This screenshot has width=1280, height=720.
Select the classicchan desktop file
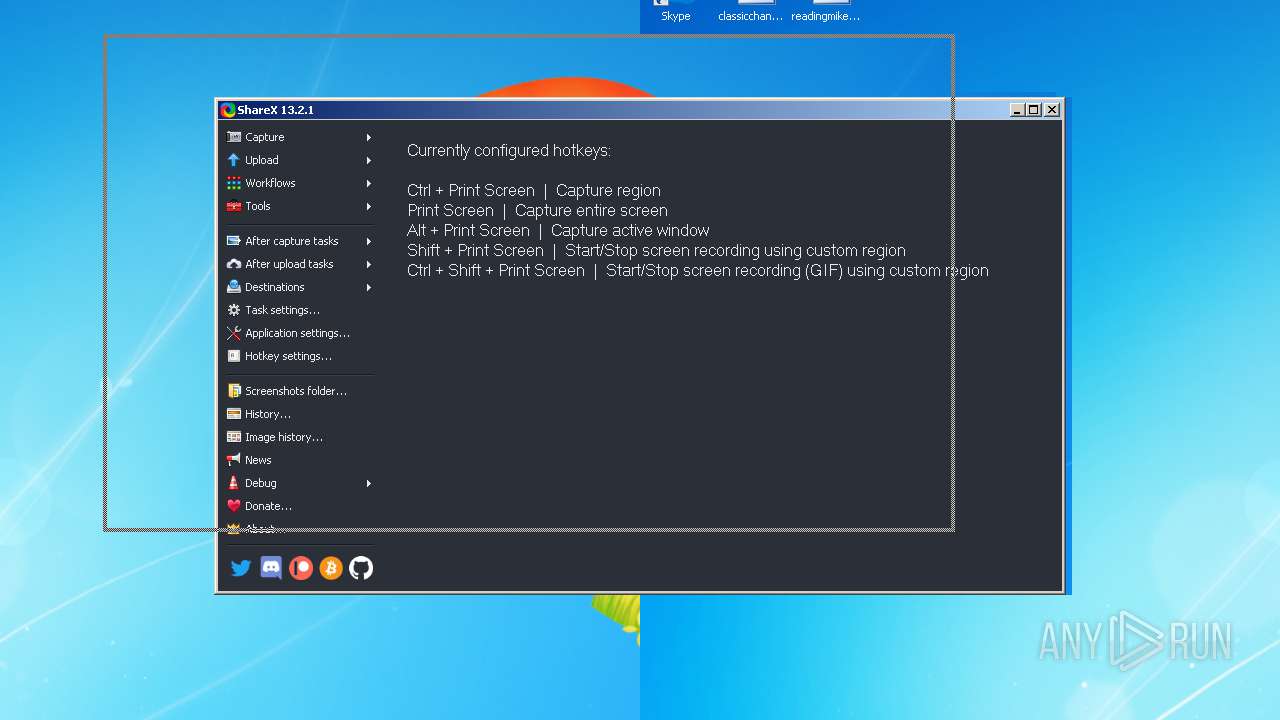tap(750, 11)
